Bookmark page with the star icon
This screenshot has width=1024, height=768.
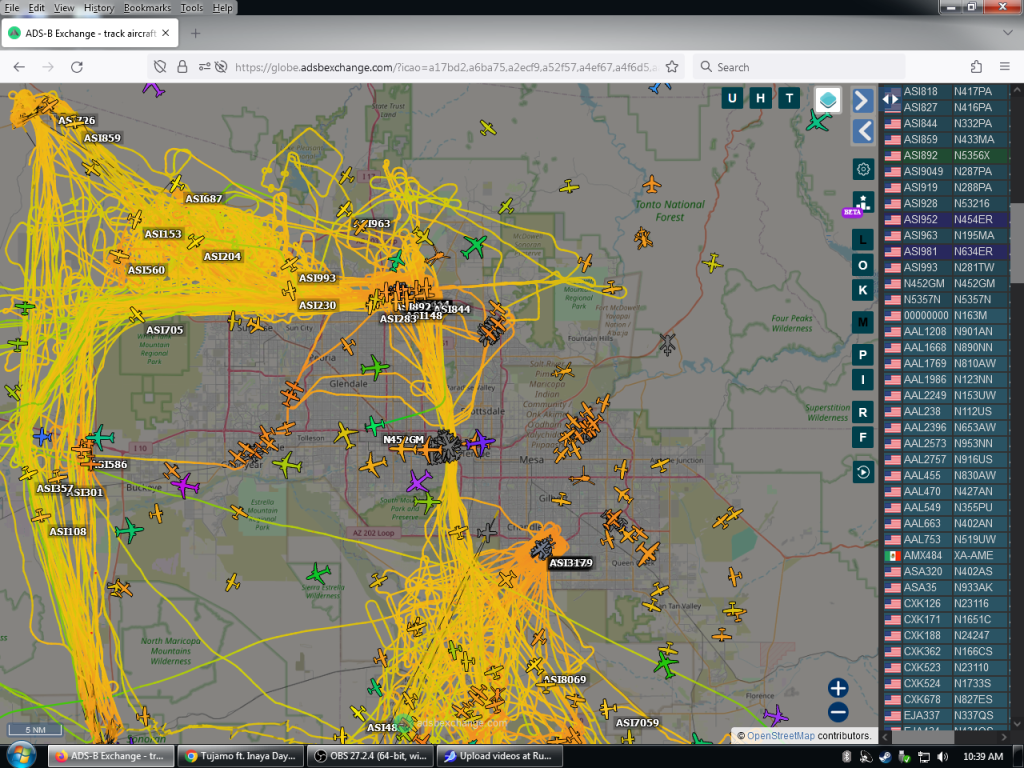click(672, 67)
